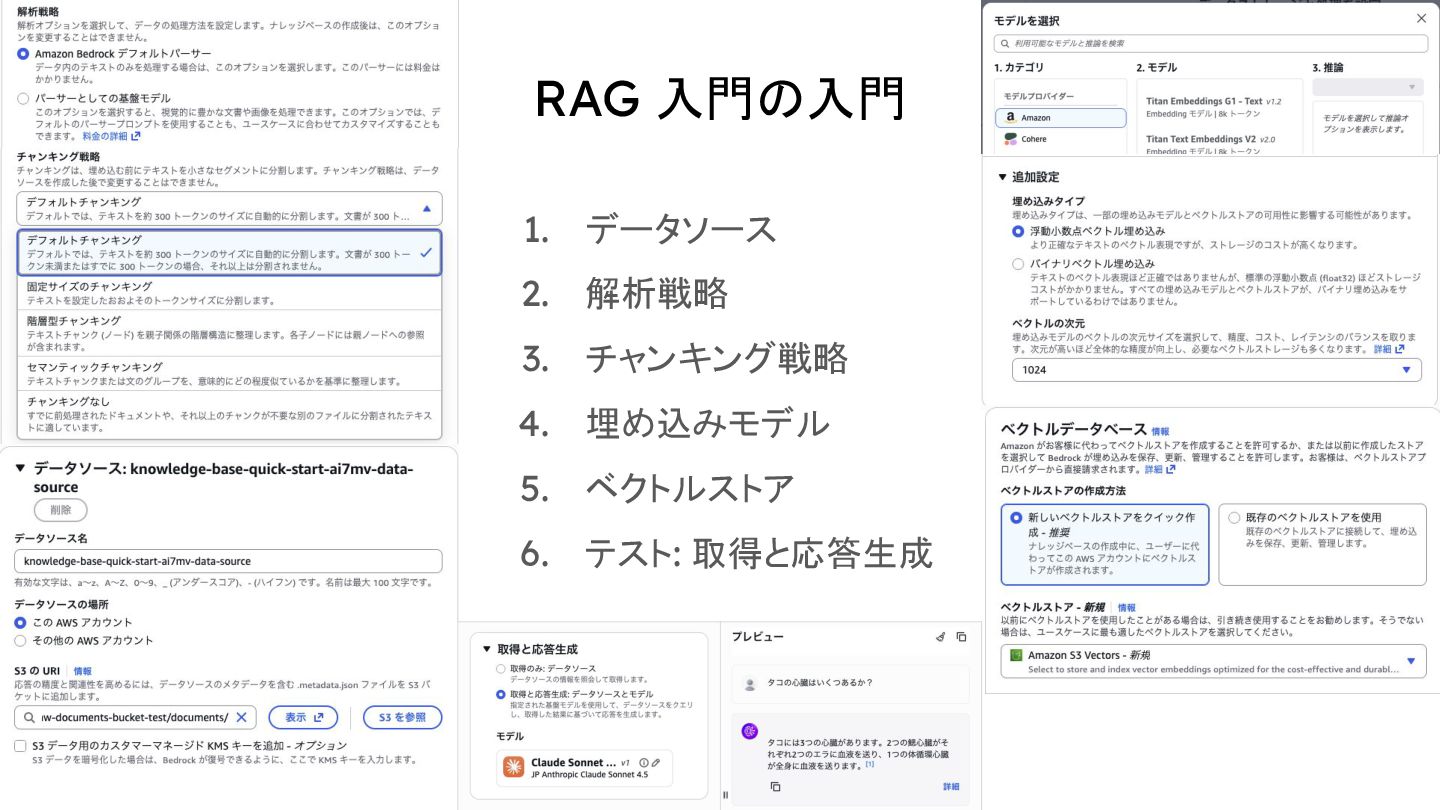
Task: Open the Amazon S3 Vectors vector store dropdown
Action: point(1213,661)
